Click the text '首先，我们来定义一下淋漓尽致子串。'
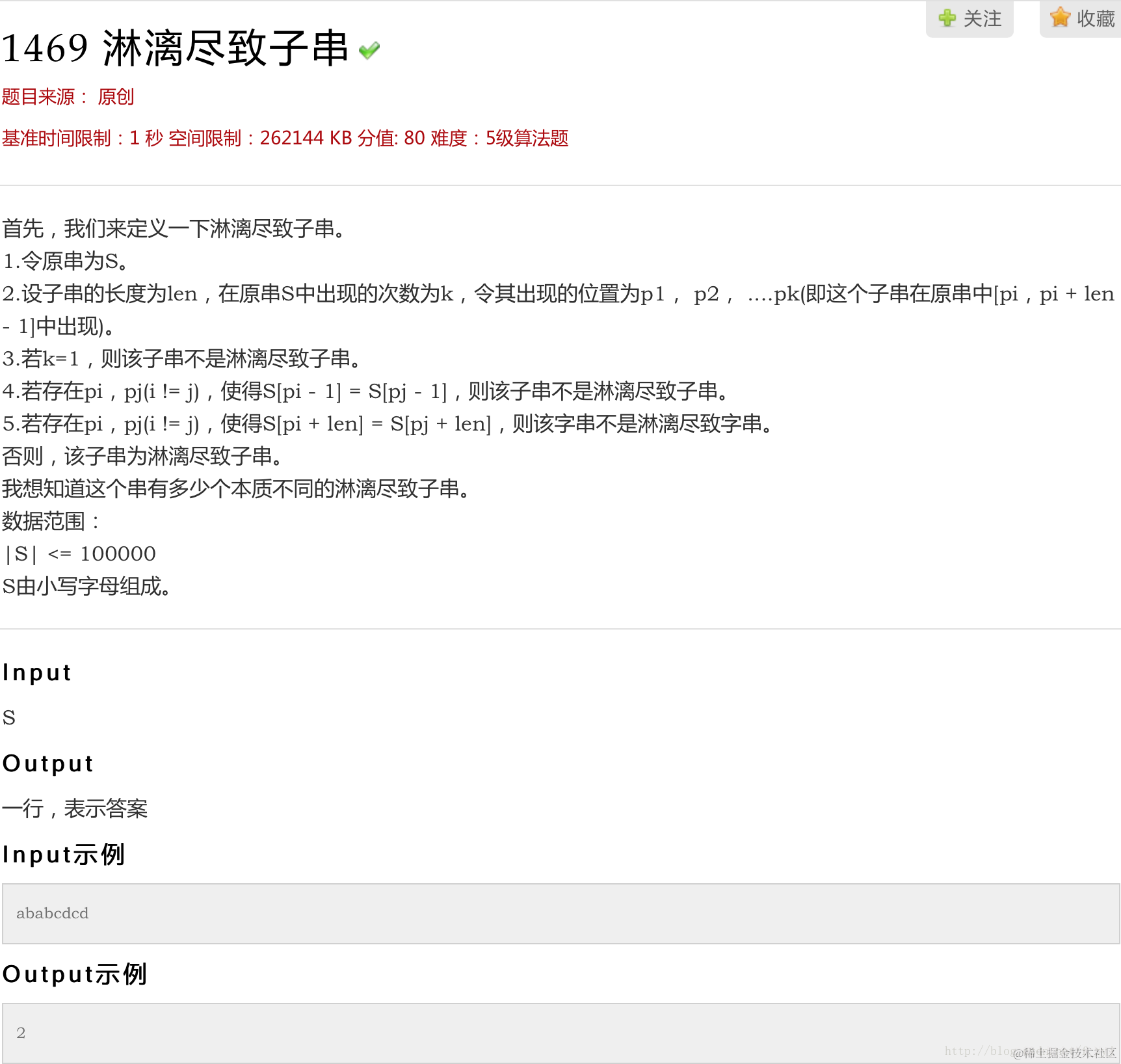1121x1064 pixels. 174,228
